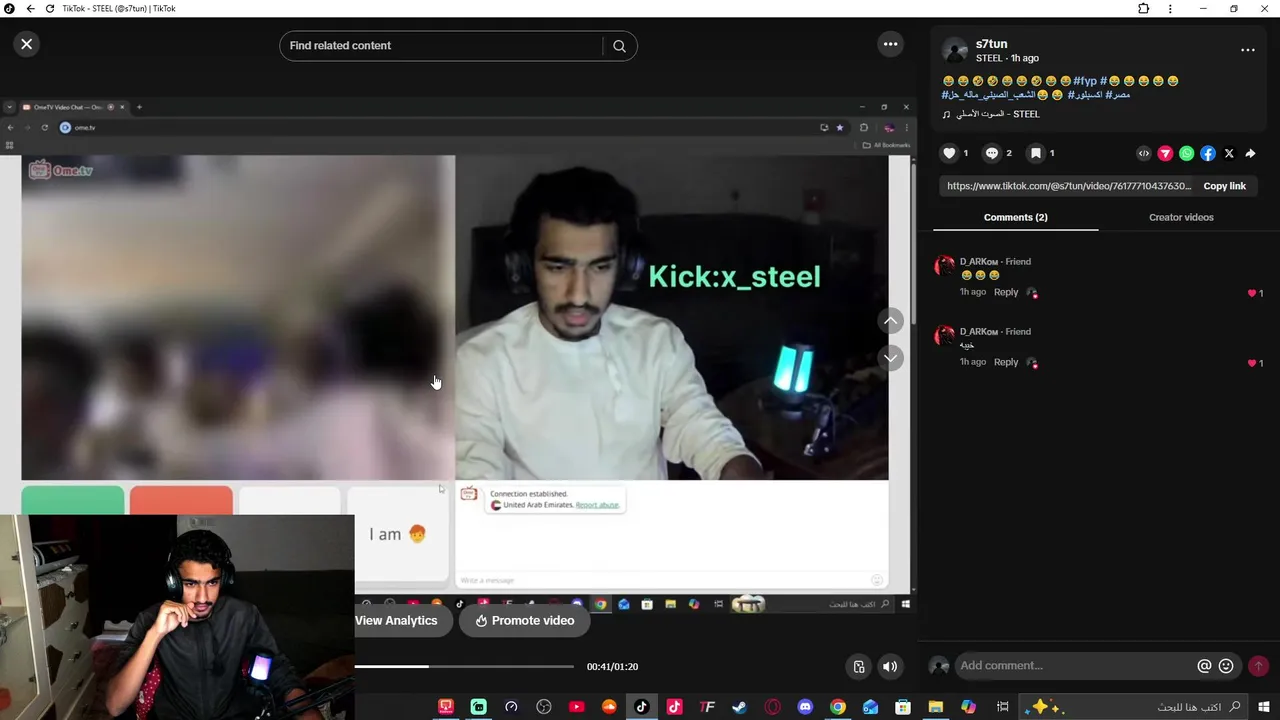Reply to second D_ARKom comment
1280x720 pixels.
pyautogui.click(x=1006, y=362)
